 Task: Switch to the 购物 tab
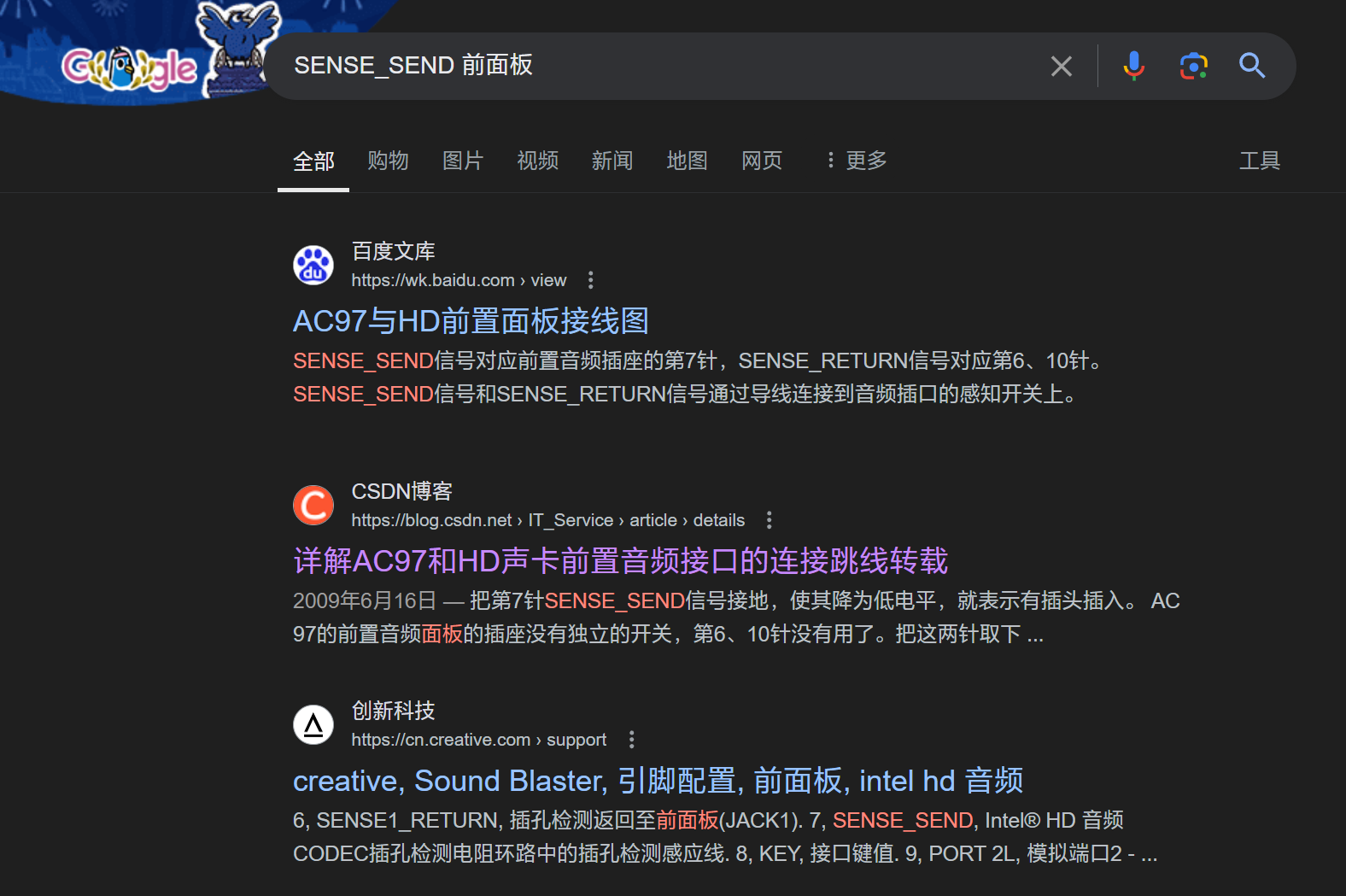(x=388, y=161)
